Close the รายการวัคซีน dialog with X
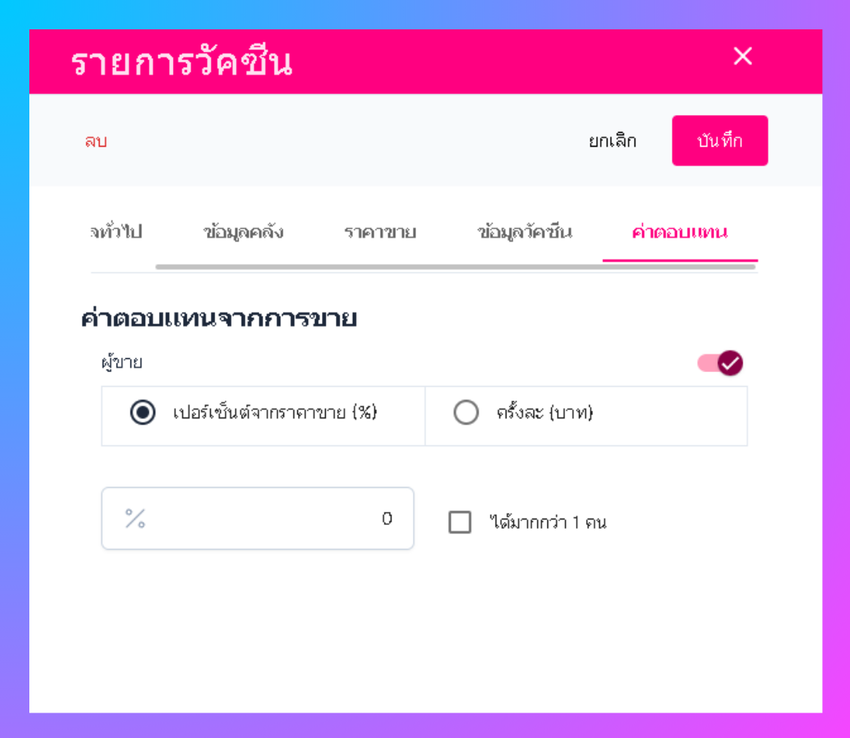The height and width of the screenshot is (738, 850). [x=742, y=56]
